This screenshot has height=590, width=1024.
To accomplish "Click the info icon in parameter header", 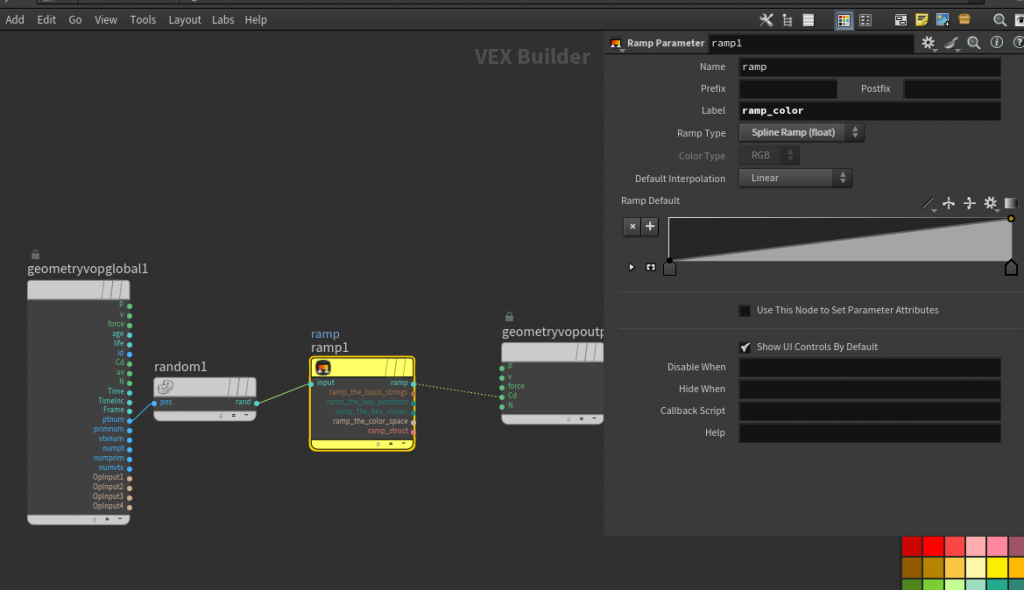I will pos(995,43).
